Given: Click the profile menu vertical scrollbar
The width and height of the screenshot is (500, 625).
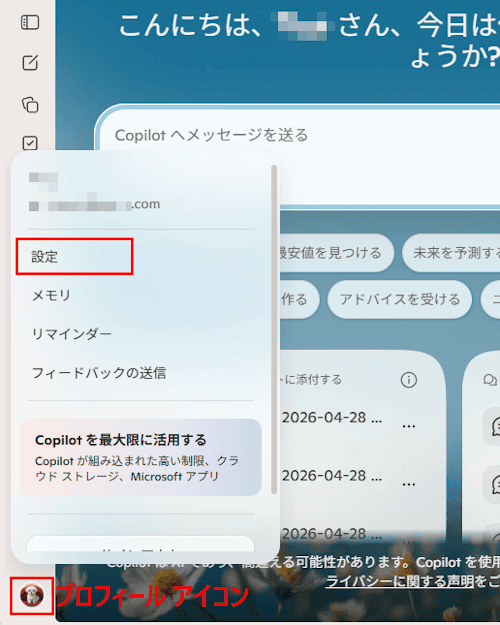Looking at the screenshot, I should (x=274, y=330).
